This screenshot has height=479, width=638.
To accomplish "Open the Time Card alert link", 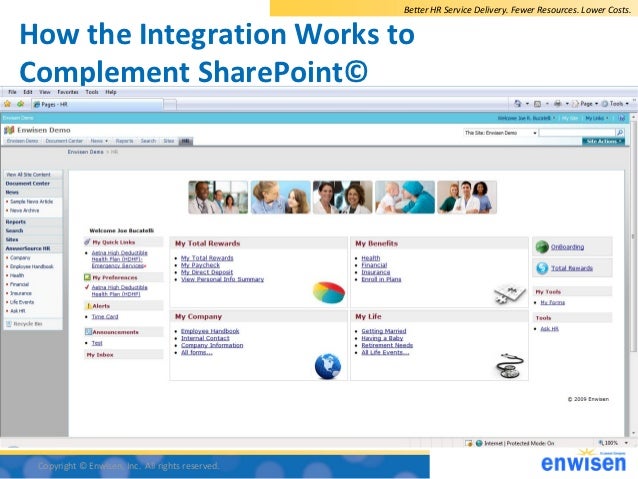I will pos(105,317).
